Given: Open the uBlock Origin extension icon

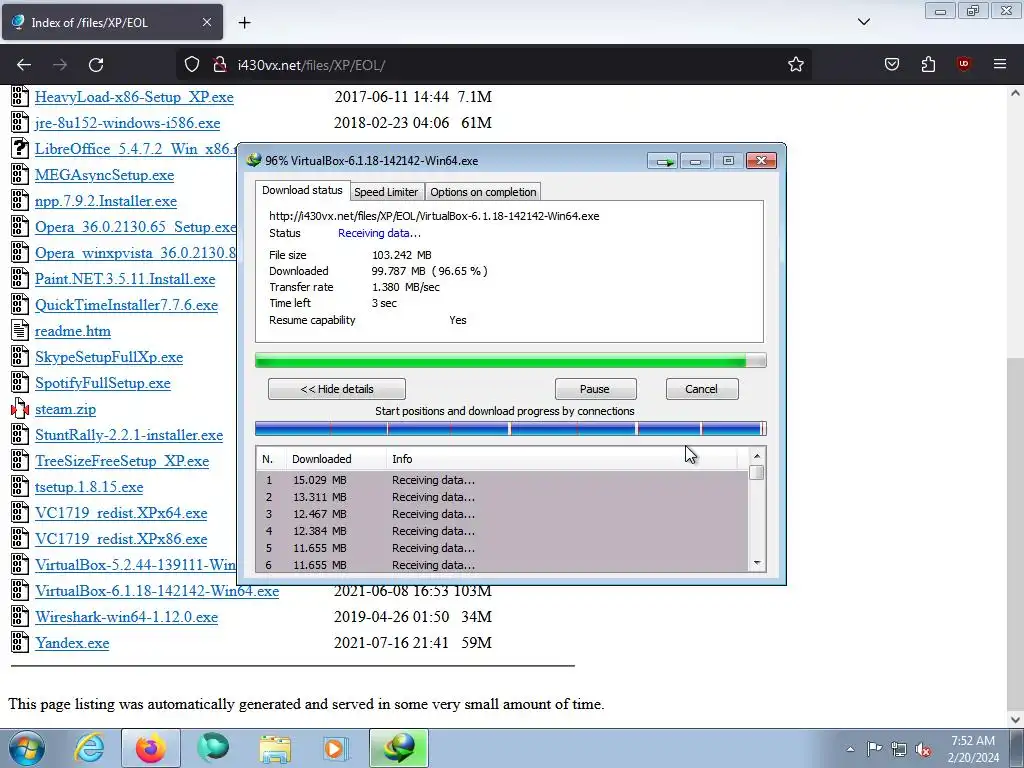Looking at the screenshot, I should (963, 64).
